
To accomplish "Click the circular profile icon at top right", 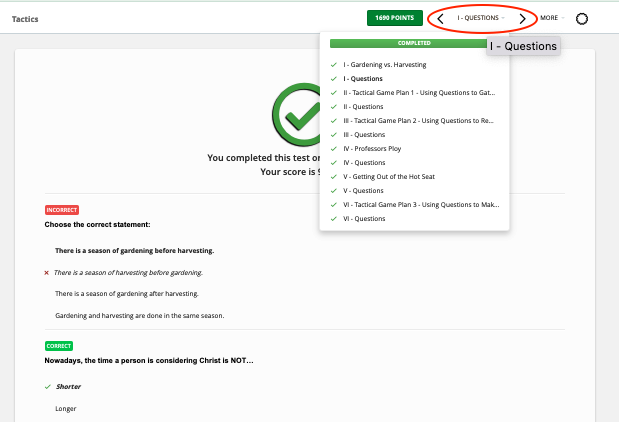I will click(583, 18).
